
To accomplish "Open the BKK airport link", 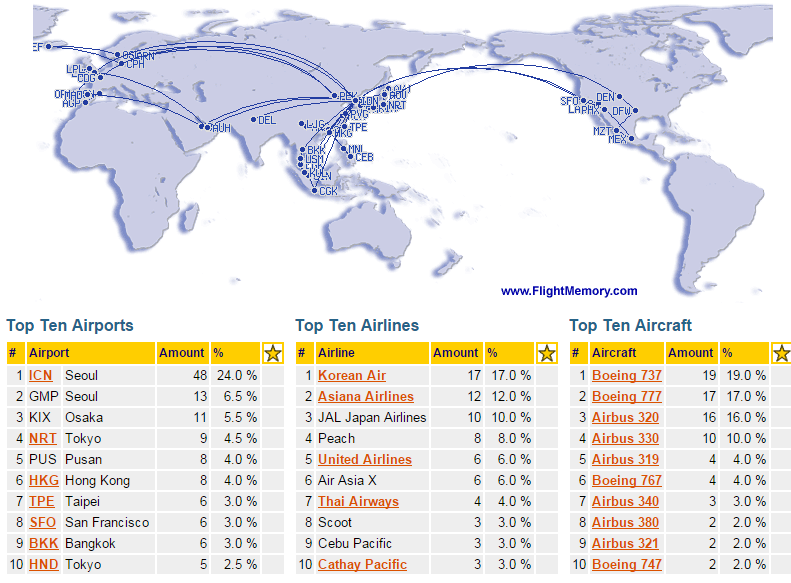I will 43,543.
